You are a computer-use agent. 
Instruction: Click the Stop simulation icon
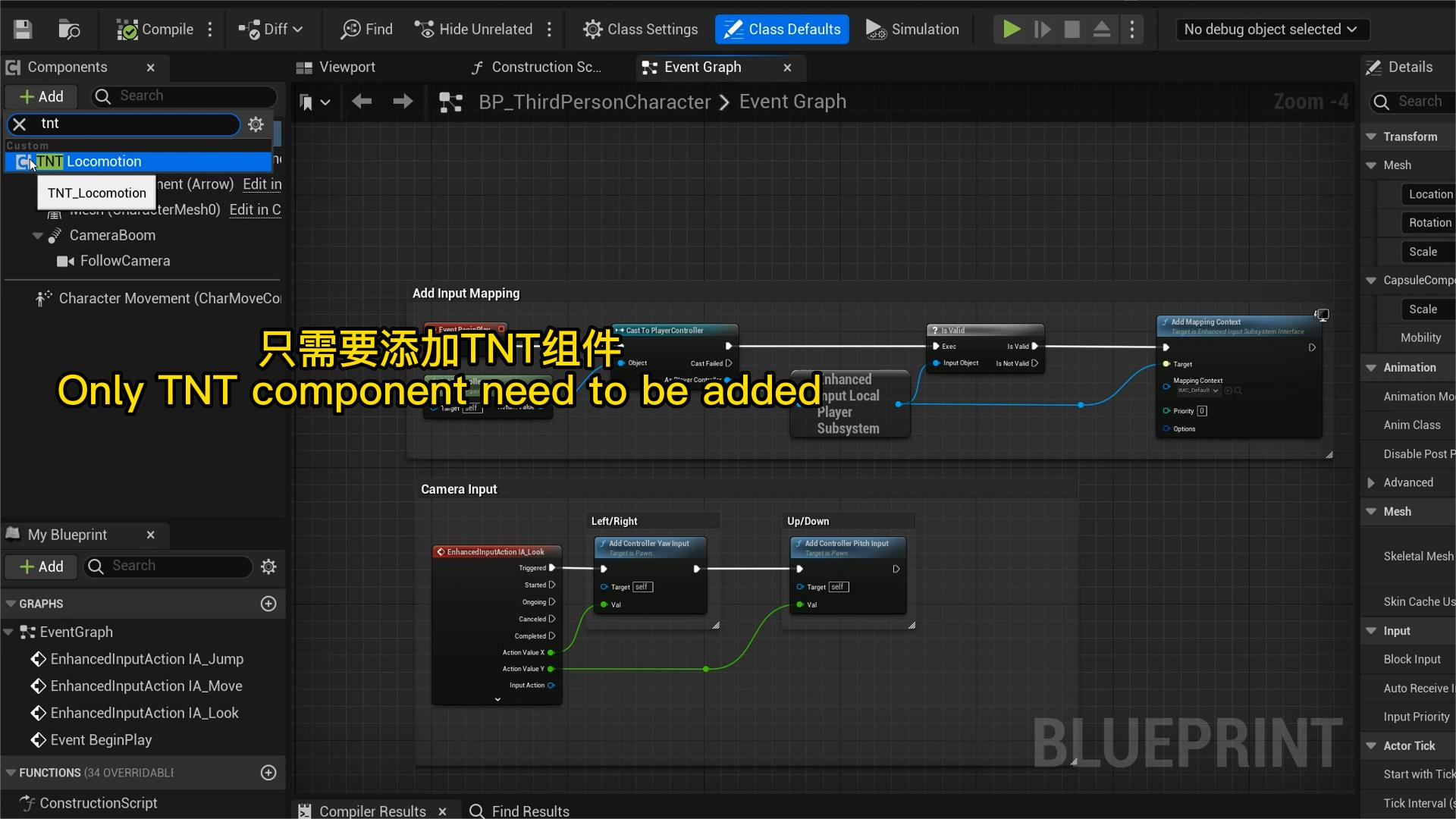click(1072, 30)
